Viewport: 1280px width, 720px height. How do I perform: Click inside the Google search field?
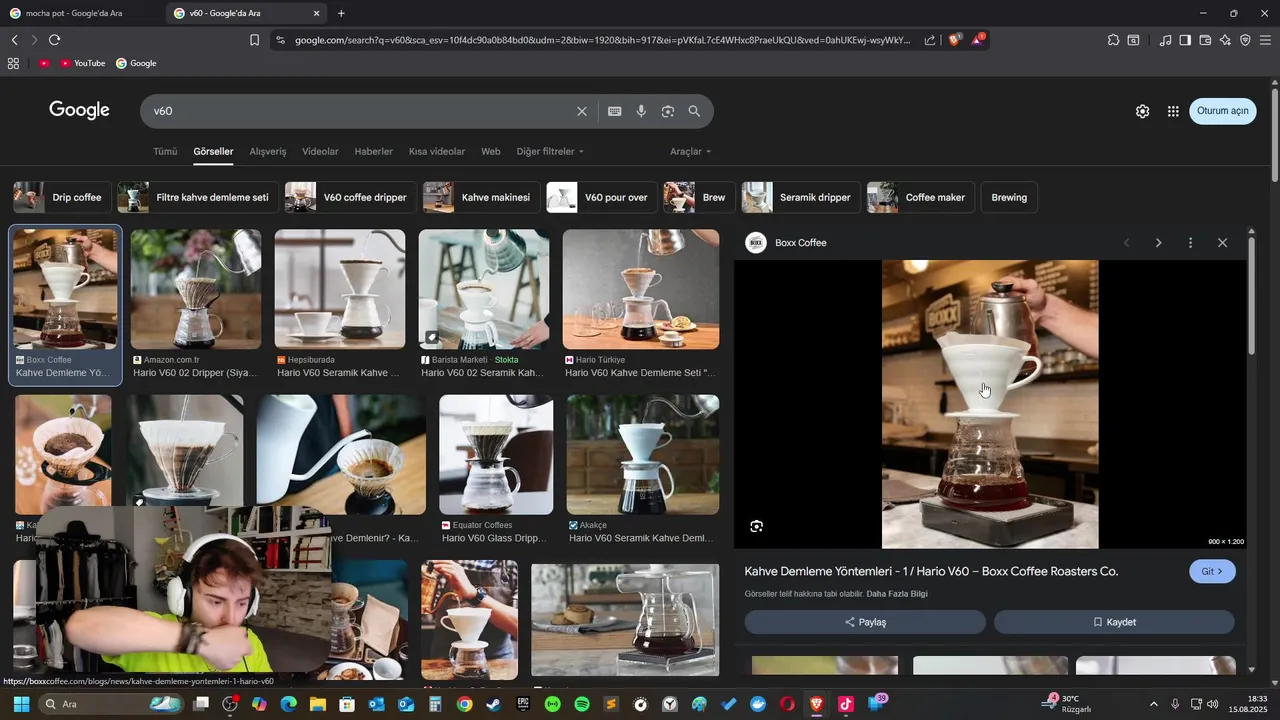(x=360, y=111)
